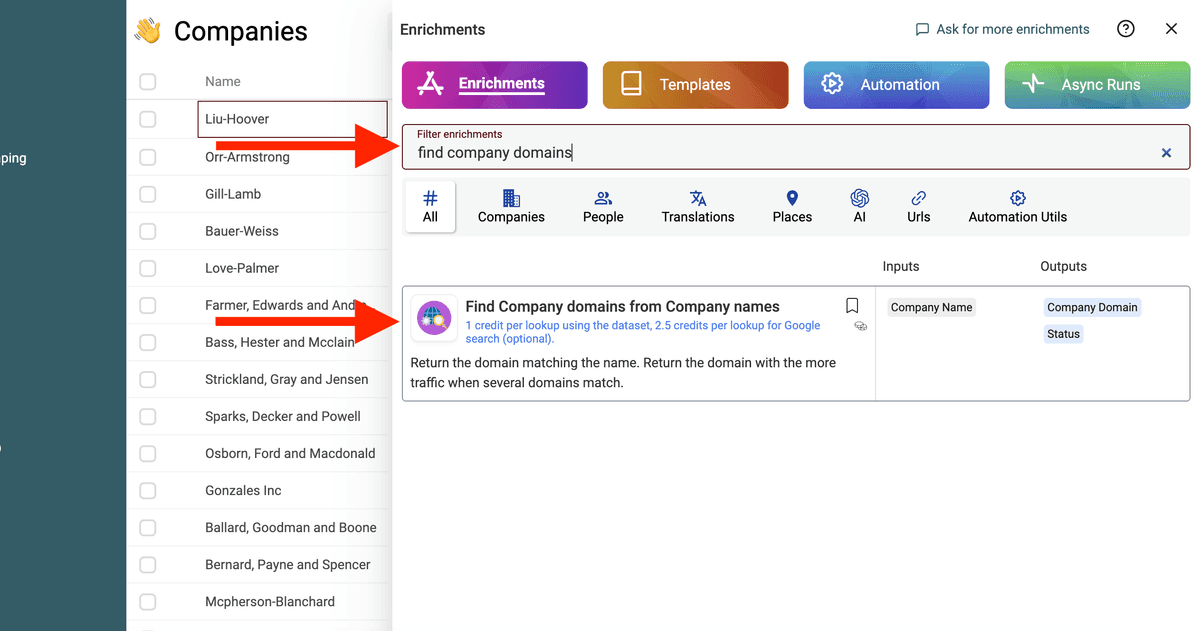The width and height of the screenshot is (1200, 631).
Task: Clear the filter enrichments text
Action: [1166, 153]
